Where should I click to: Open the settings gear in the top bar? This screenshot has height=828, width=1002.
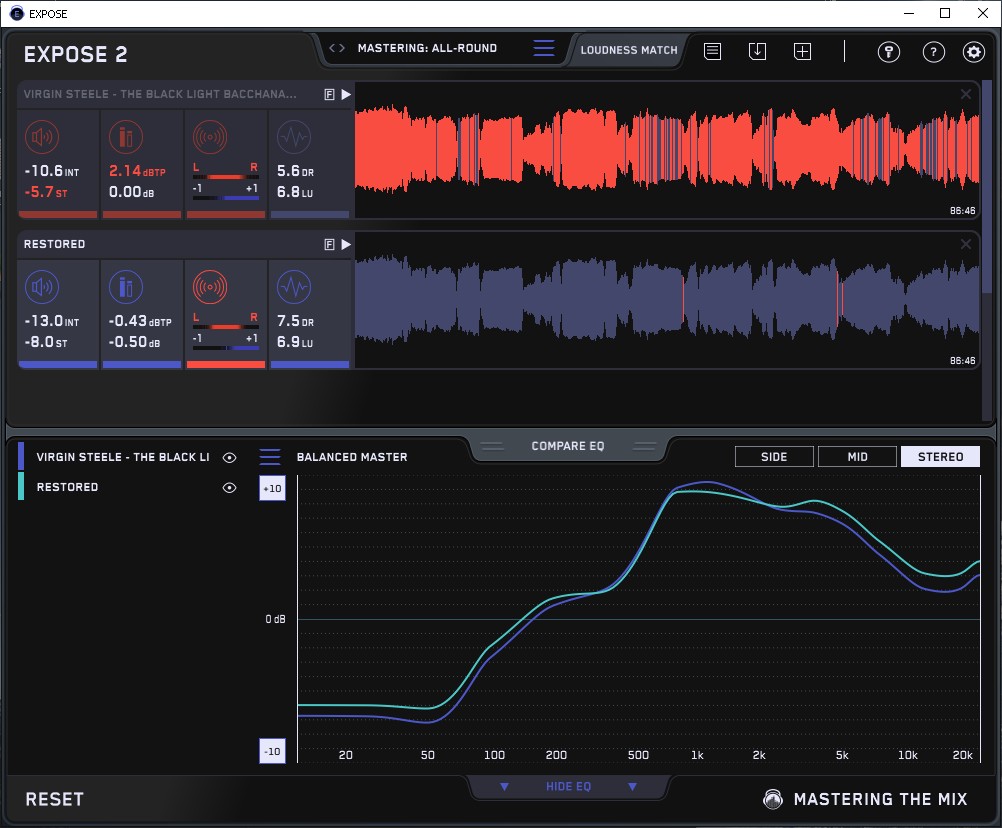(x=973, y=52)
